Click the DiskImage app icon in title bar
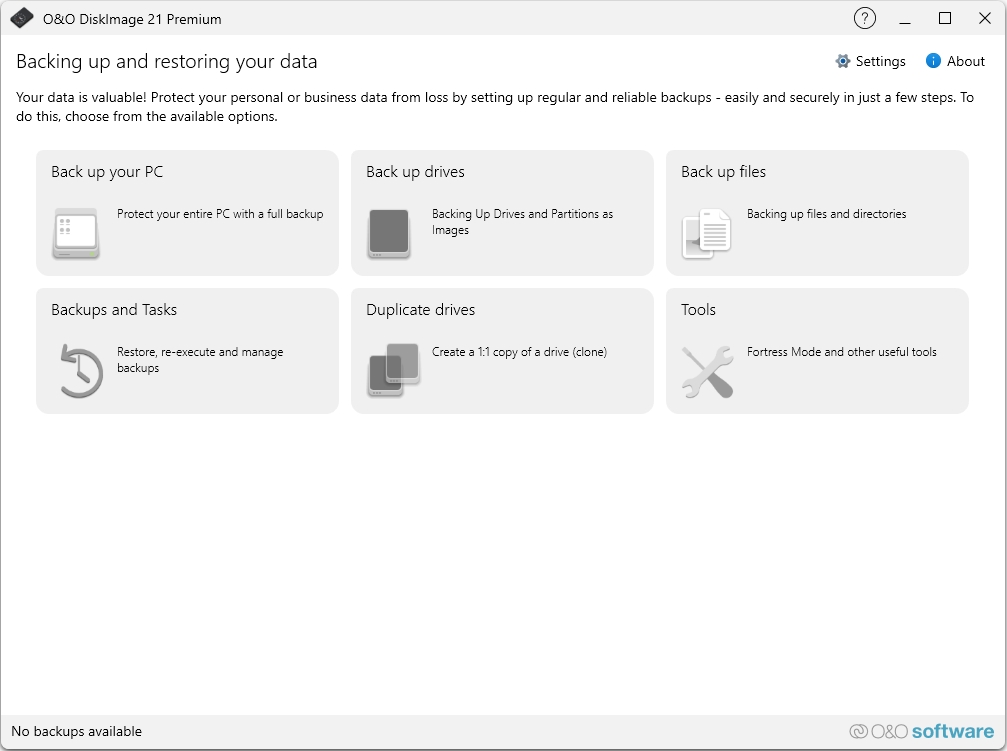This screenshot has width=1007, height=751. [x=22, y=18]
